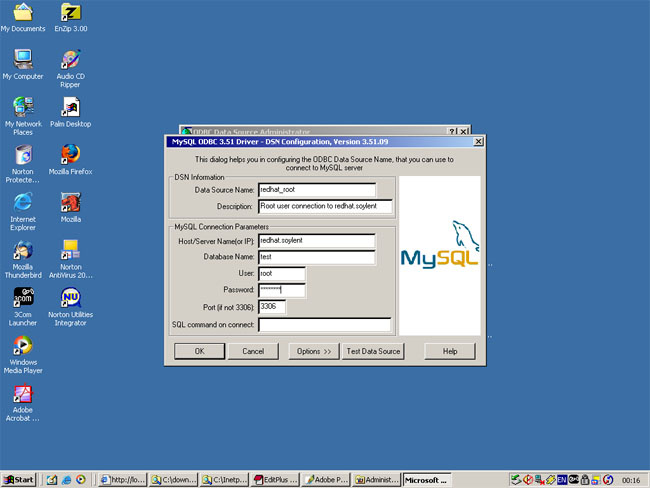
Task: Open the My Documents desktop icon
Action: 22,13
